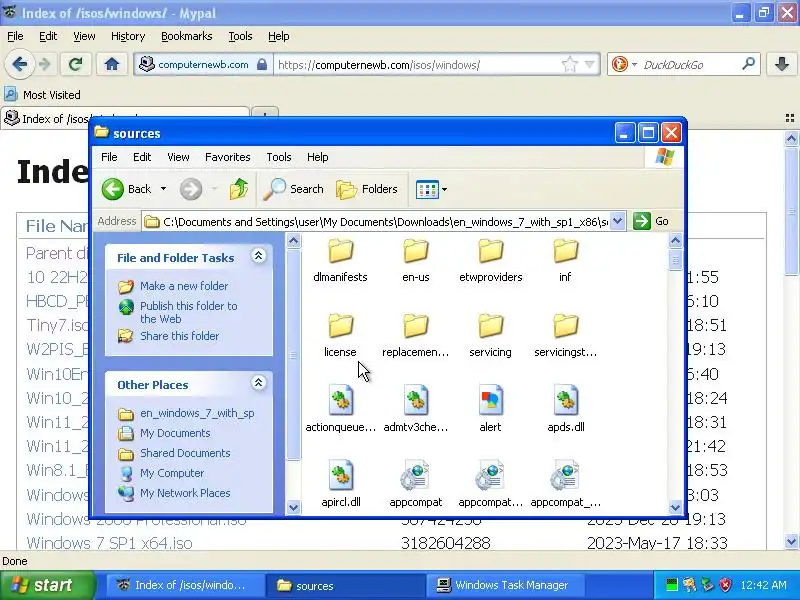Open Explorer Tools menu
The width and height of the screenshot is (800, 600).
tap(279, 157)
